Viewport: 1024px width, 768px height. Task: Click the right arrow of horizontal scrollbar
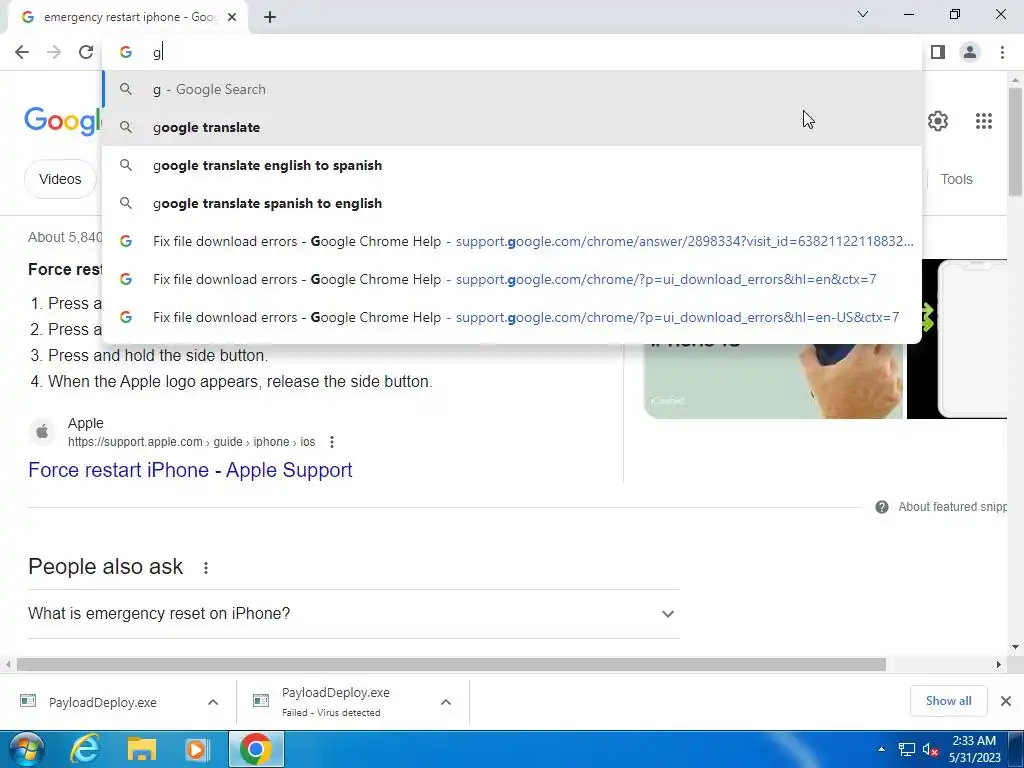pyautogui.click(x=998, y=664)
